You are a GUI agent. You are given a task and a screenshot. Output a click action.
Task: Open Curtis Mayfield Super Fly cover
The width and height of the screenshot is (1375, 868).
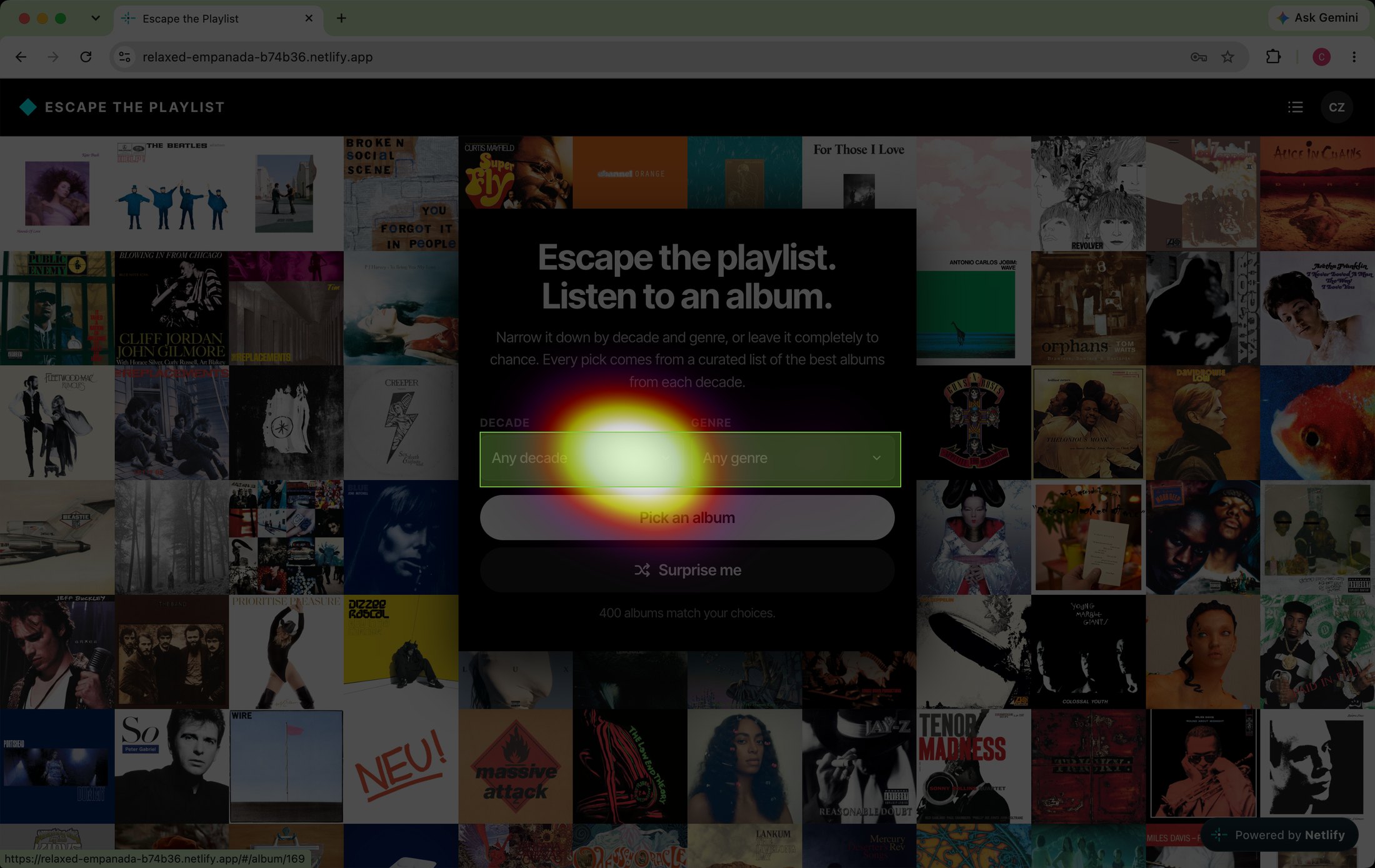[x=516, y=172]
